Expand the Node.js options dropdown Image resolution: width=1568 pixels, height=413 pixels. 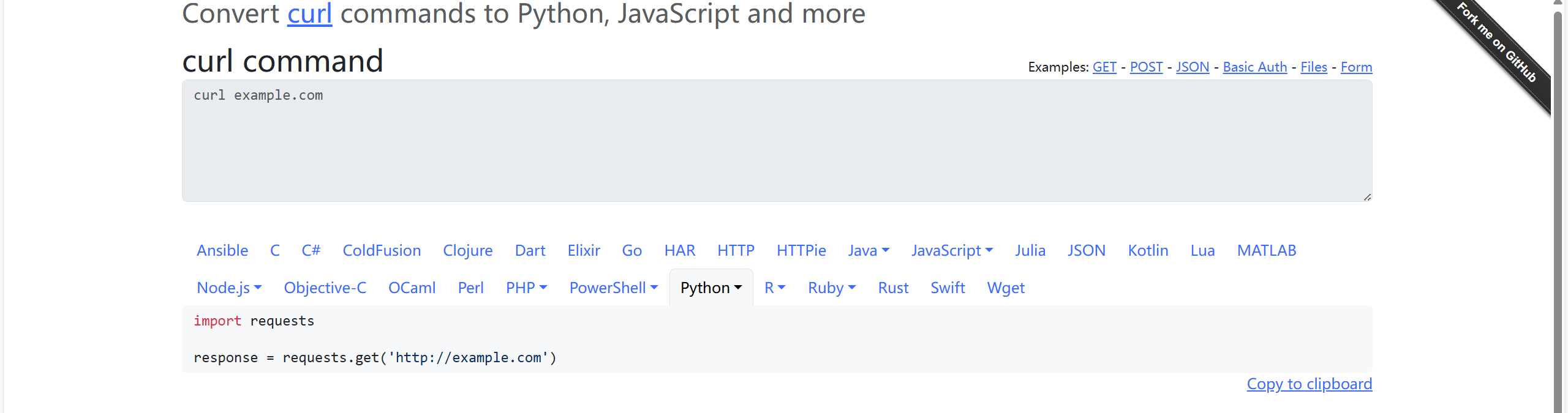pyautogui.click(x=228, y=288)
